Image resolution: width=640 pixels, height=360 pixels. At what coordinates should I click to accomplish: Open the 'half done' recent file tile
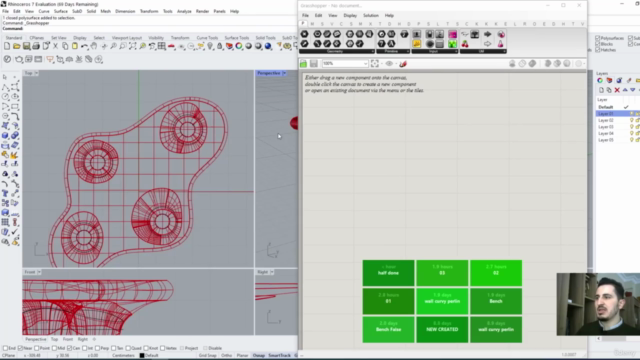click(388, 273)
